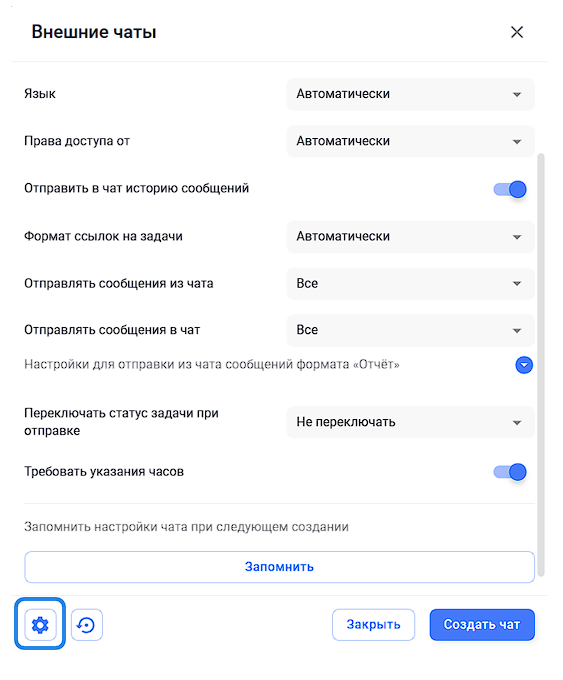
Task: Disable «Требовать указания часов» switch
Action: coord(510,472)
